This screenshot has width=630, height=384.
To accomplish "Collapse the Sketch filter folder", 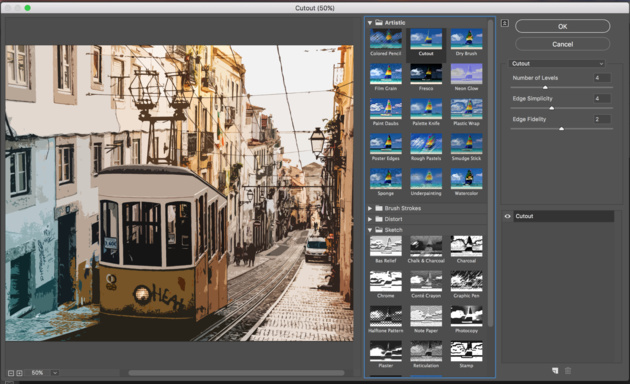I will click(370, 230).
